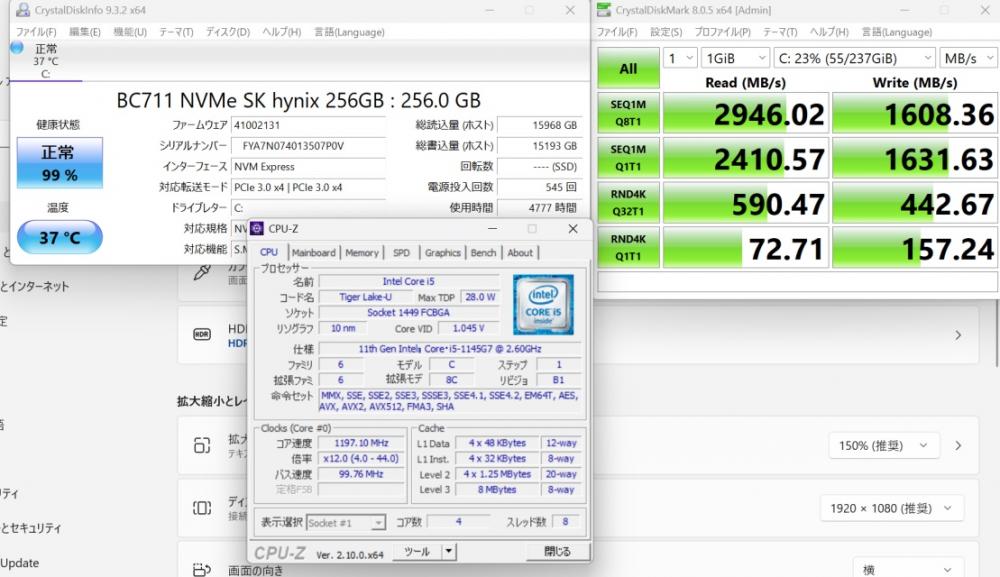Click the 72.71 read speed result
The image size is (1000, 577).
(746, 247)
